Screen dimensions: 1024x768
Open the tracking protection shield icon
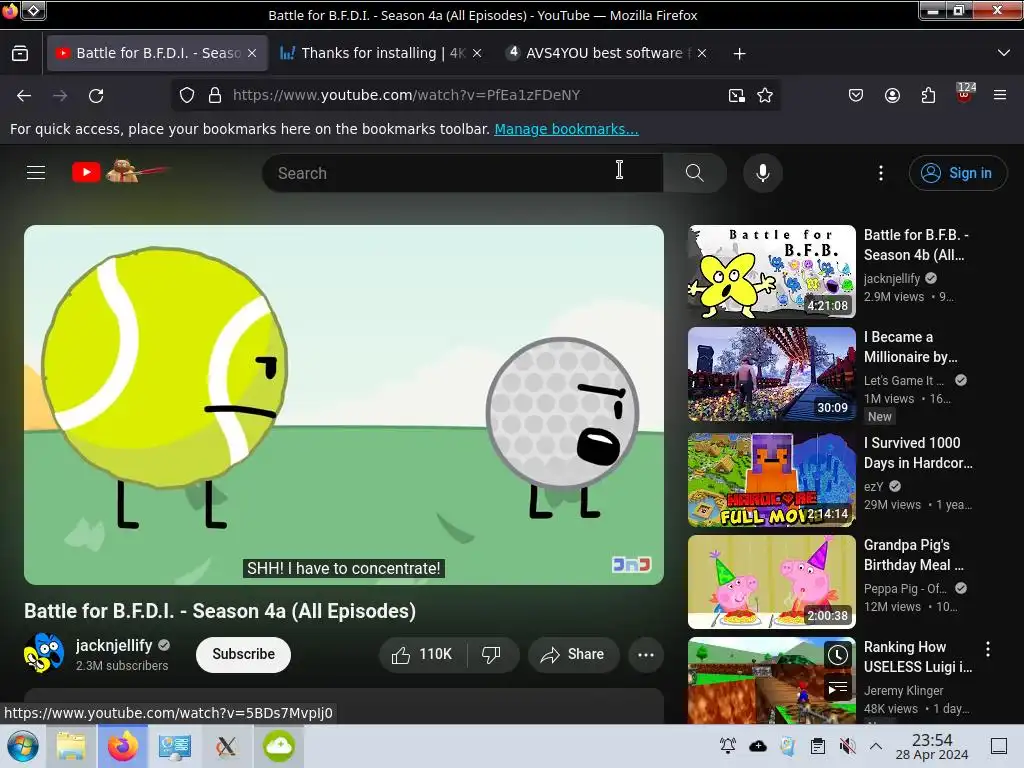tap(187, 95)
